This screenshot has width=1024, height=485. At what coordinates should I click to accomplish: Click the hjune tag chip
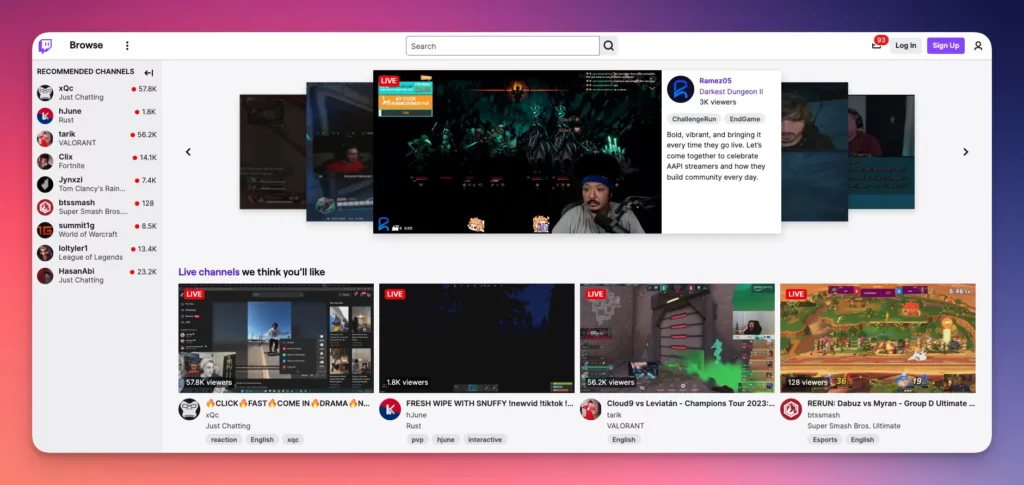pyautogui.click(x=446, y=439)
